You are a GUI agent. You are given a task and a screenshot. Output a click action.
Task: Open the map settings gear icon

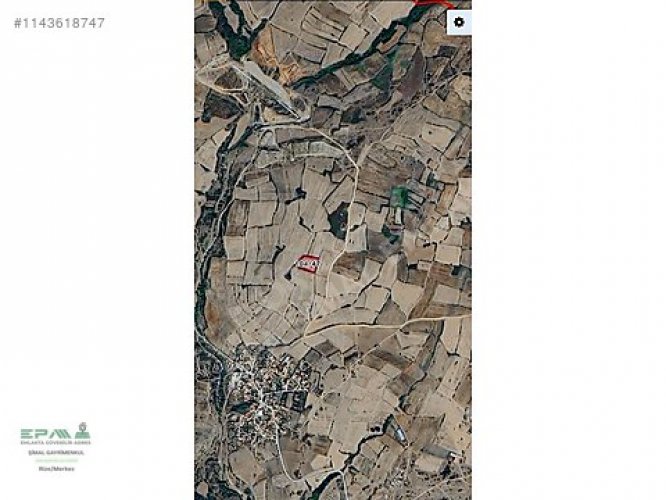pos(459,22)
